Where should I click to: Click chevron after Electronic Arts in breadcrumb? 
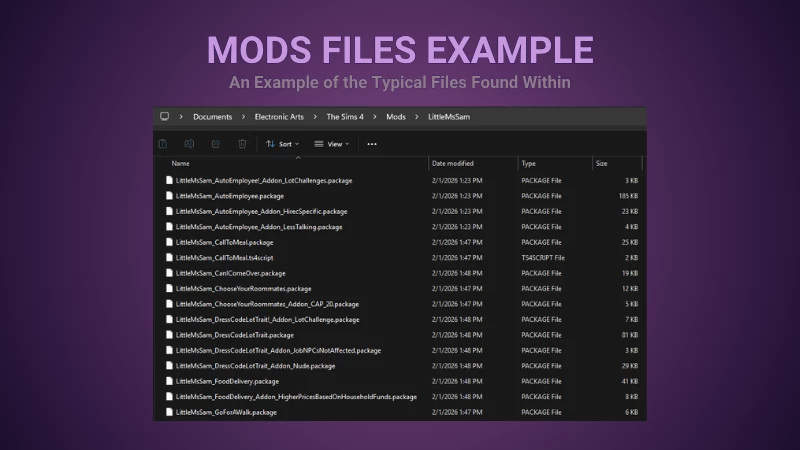pos(315,117)
